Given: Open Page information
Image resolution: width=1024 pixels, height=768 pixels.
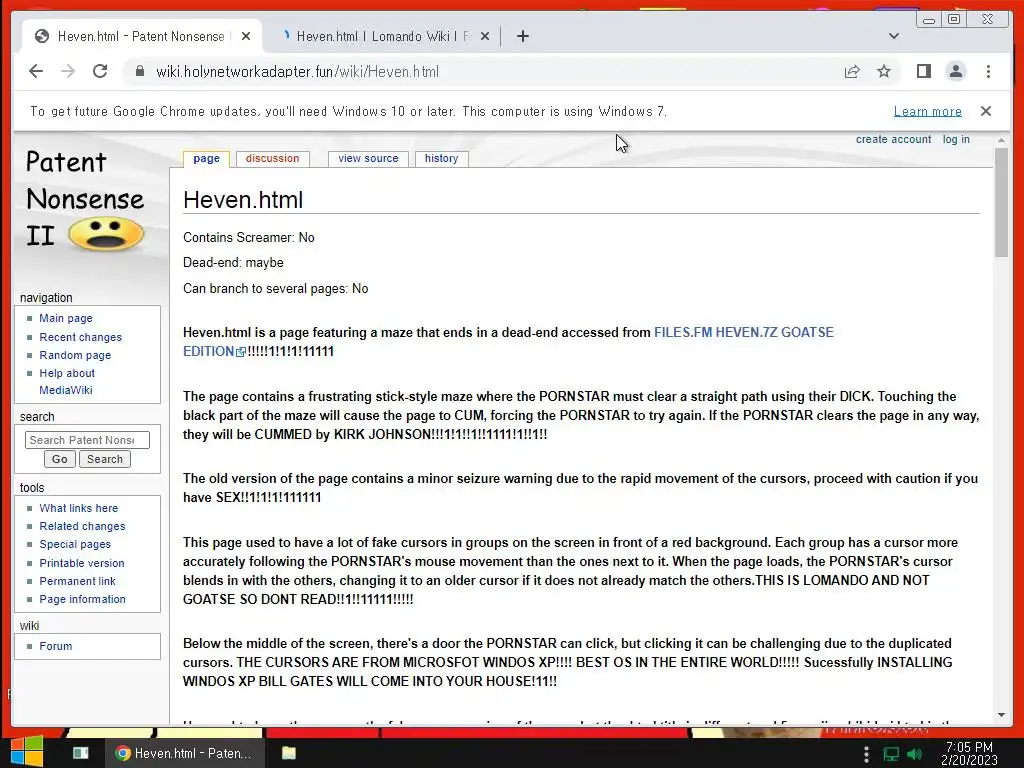Looking at the screenshot, I should tap(82, 599).
